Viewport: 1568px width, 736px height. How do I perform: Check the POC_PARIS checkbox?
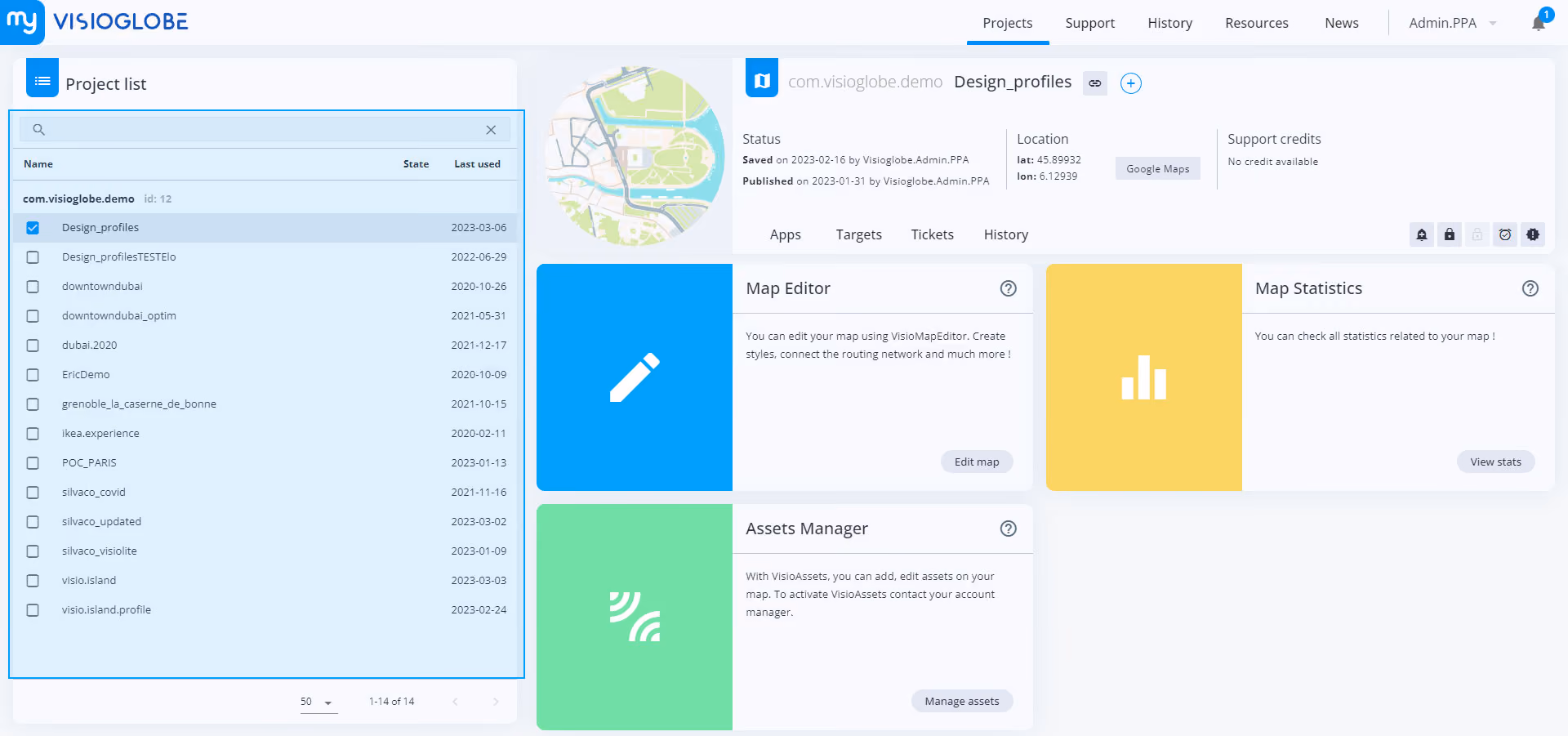point(33,463)
